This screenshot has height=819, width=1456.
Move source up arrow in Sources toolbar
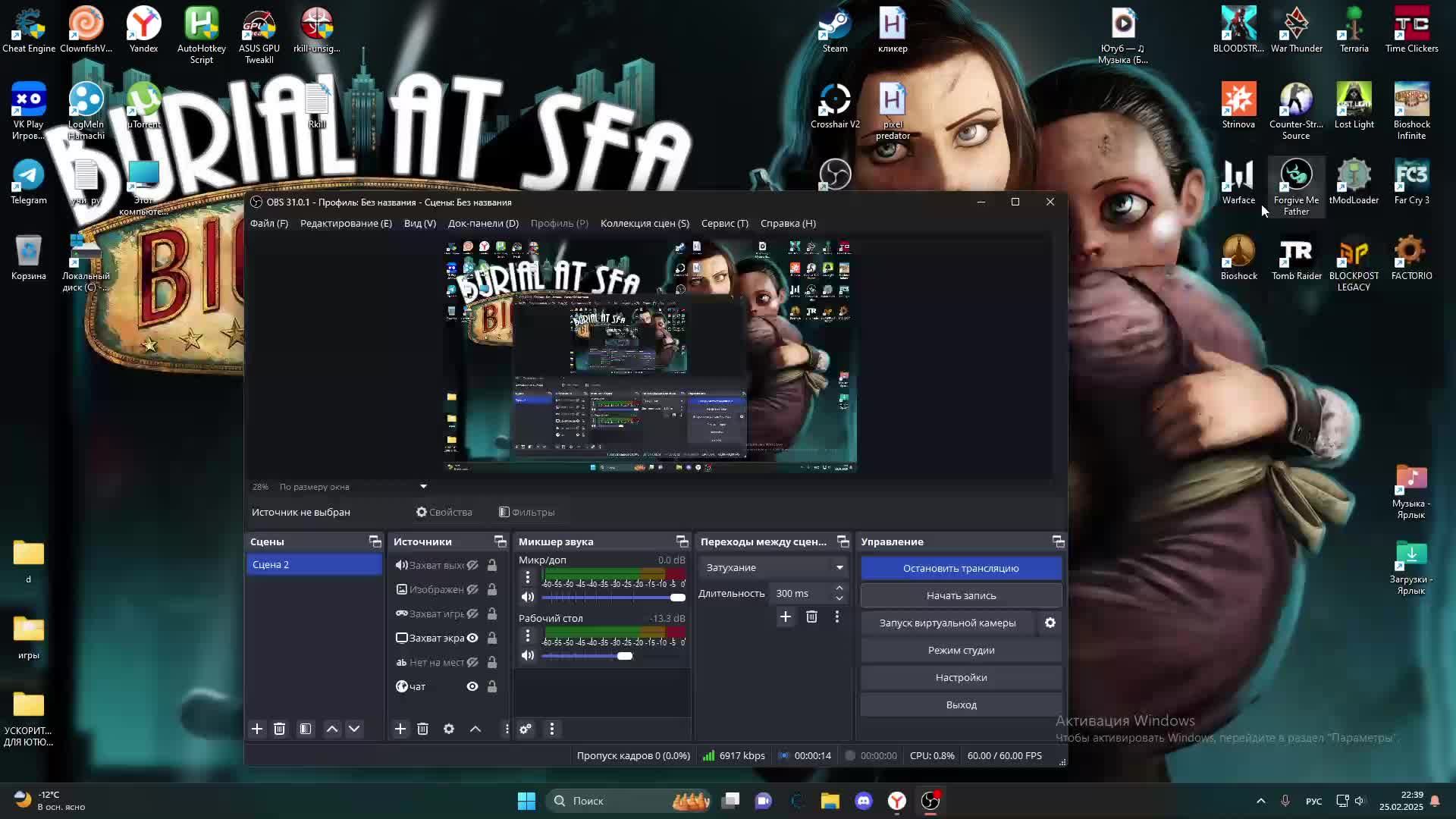pos(475,729)
